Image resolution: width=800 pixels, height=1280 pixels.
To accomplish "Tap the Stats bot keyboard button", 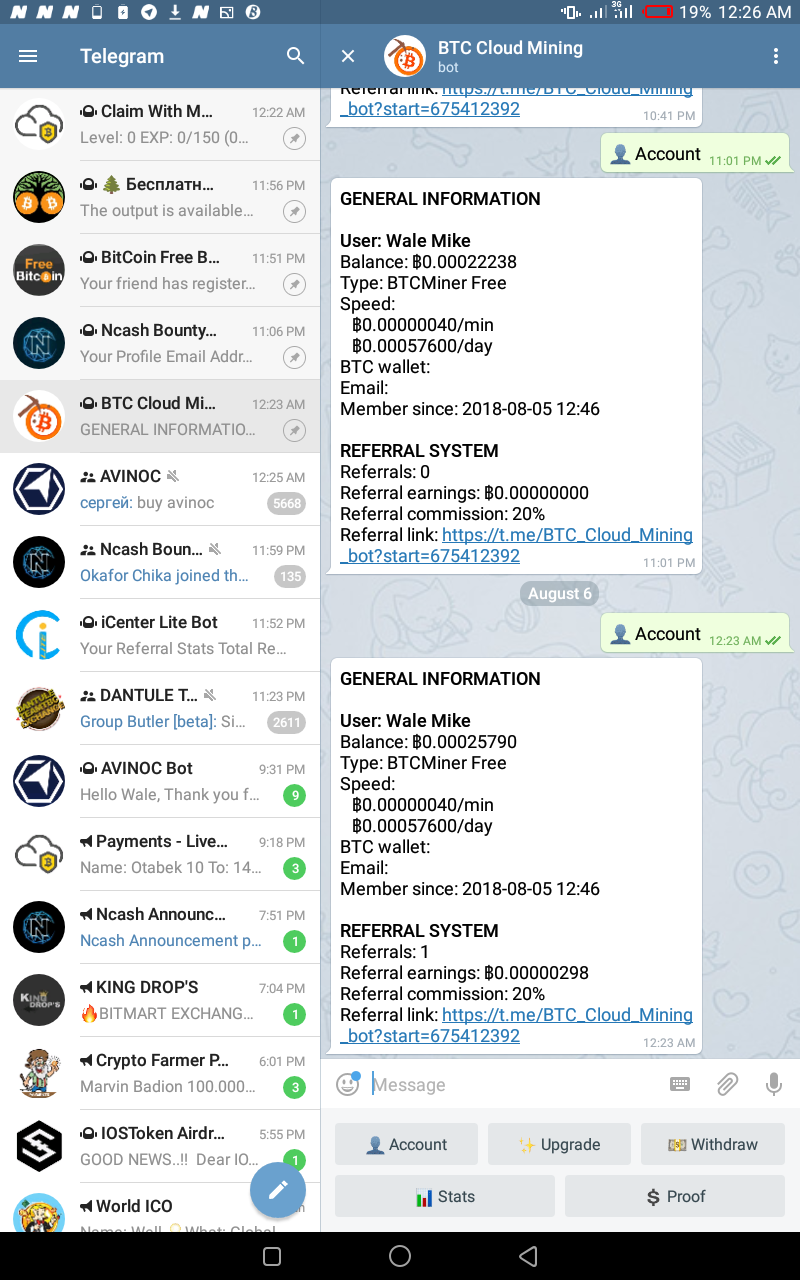I will tap(444, 1196).
